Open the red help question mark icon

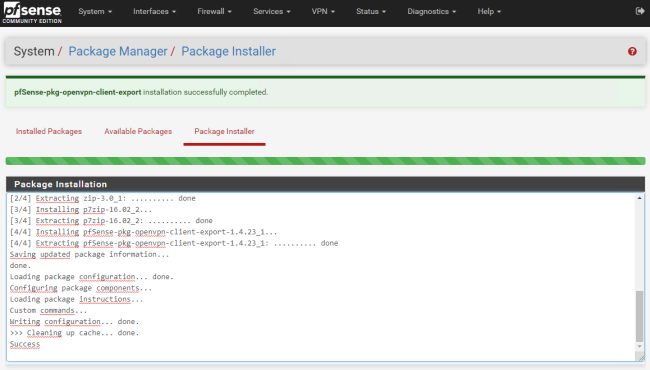pos(632,51)
